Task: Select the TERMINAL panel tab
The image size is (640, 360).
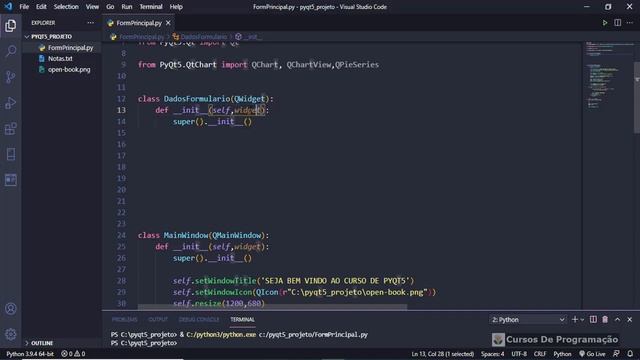Action: [x=242, y=320]
